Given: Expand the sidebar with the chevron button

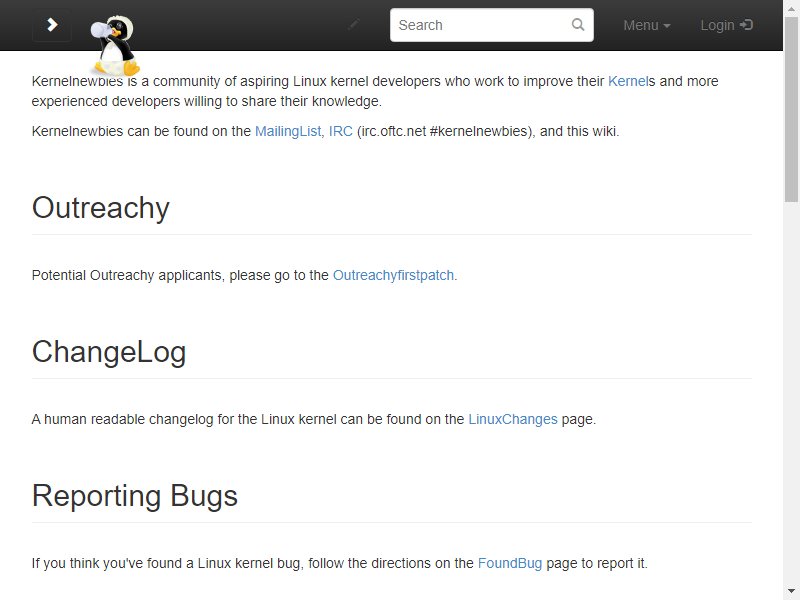Looking at the screenshot, I should (52, 25).
